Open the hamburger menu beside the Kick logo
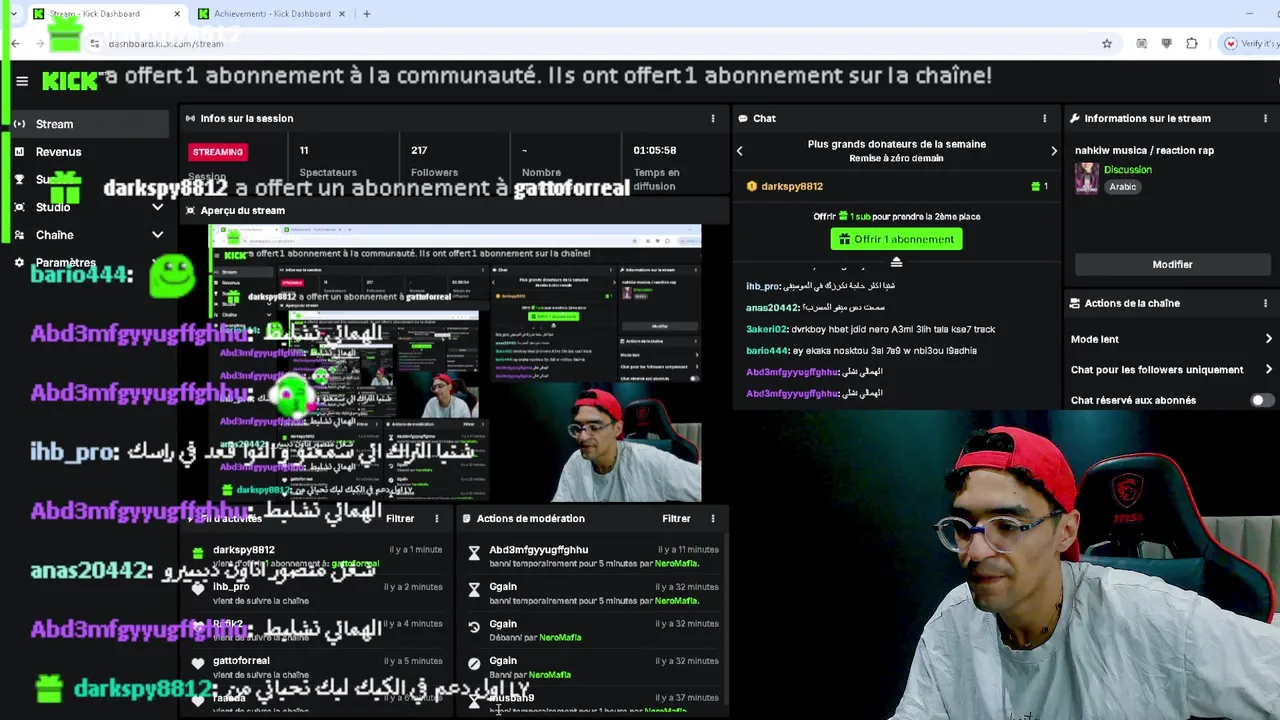 click(x=22, y=81)
